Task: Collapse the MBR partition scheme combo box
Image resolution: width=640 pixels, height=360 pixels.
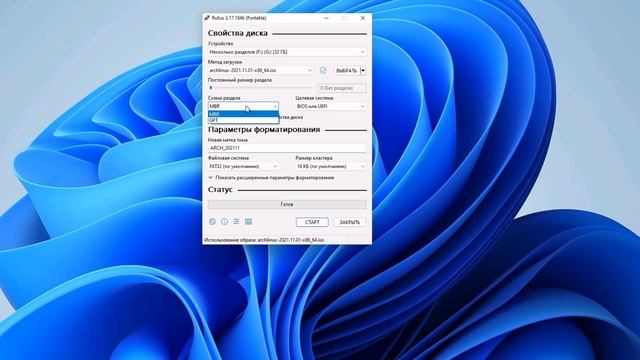Action: tap(243, 106)
